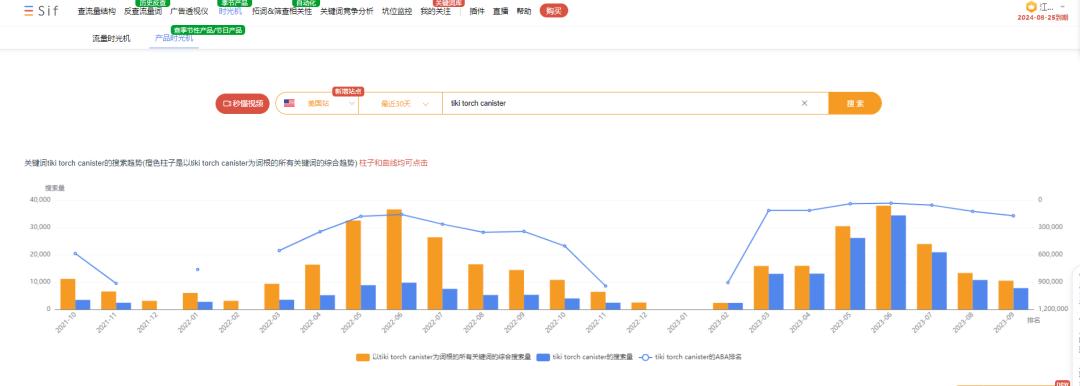The height and width of the screenshot is (386, 1080).
Task: Click the blue bar for 2023-07
Action: (939, 281)
